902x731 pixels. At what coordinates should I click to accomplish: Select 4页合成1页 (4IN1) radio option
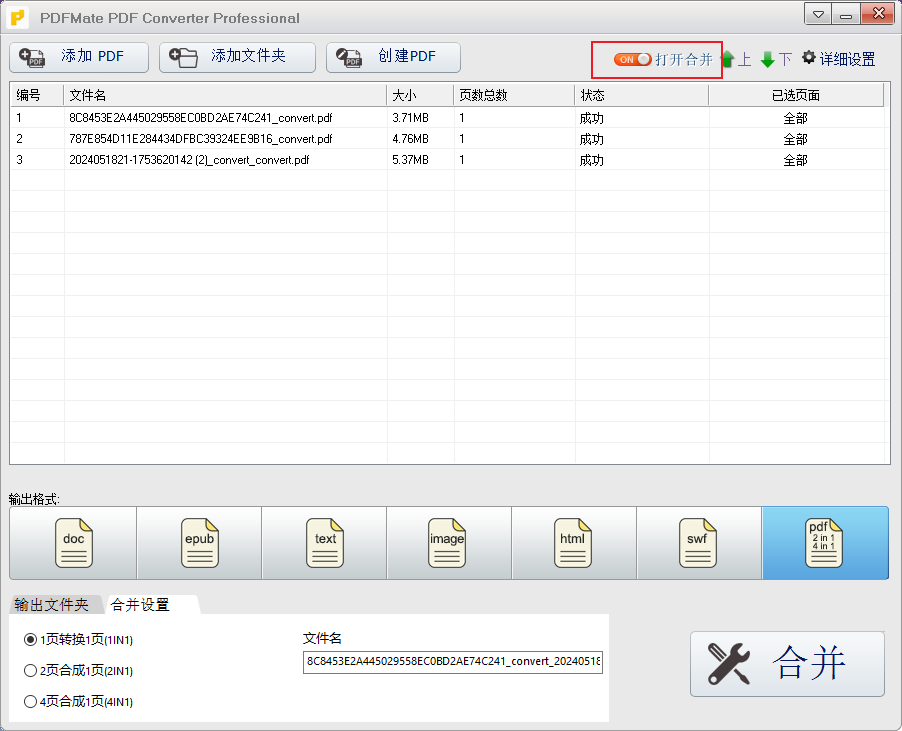click(30, 702)
